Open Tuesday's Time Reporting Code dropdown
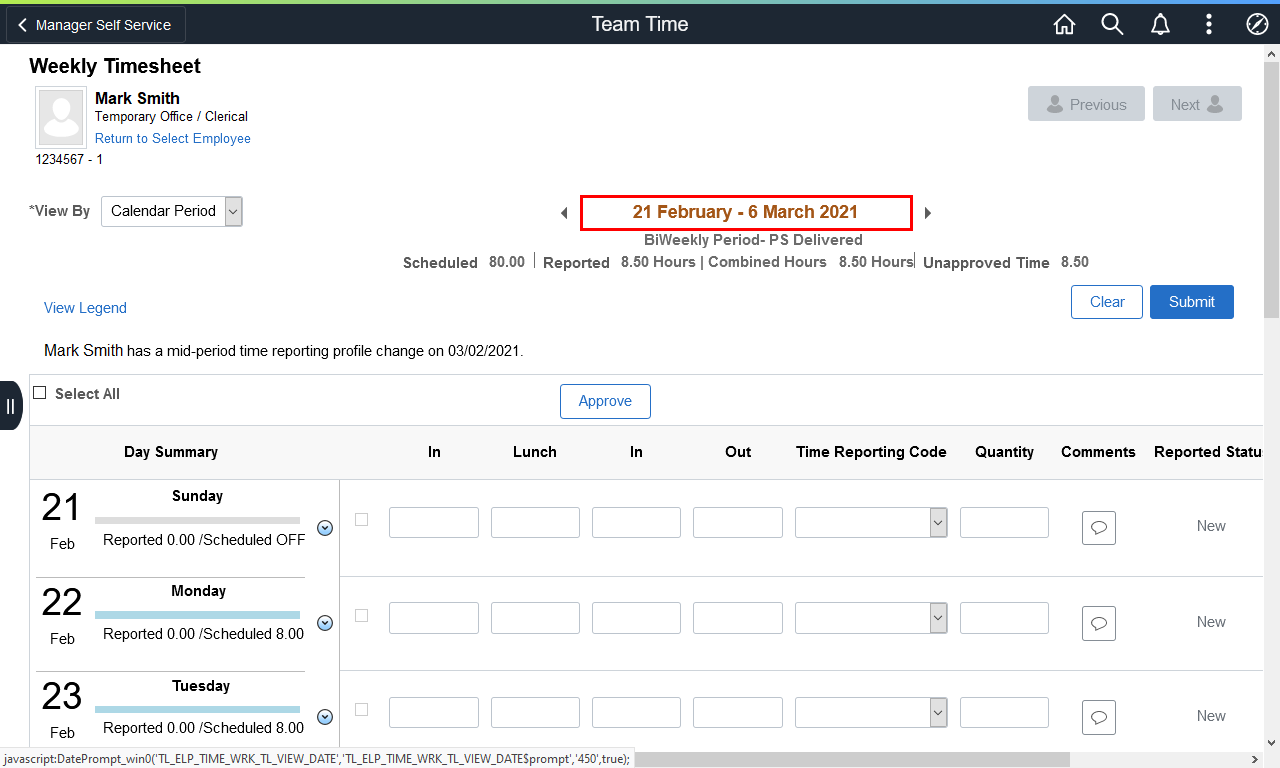 (871, 712)
